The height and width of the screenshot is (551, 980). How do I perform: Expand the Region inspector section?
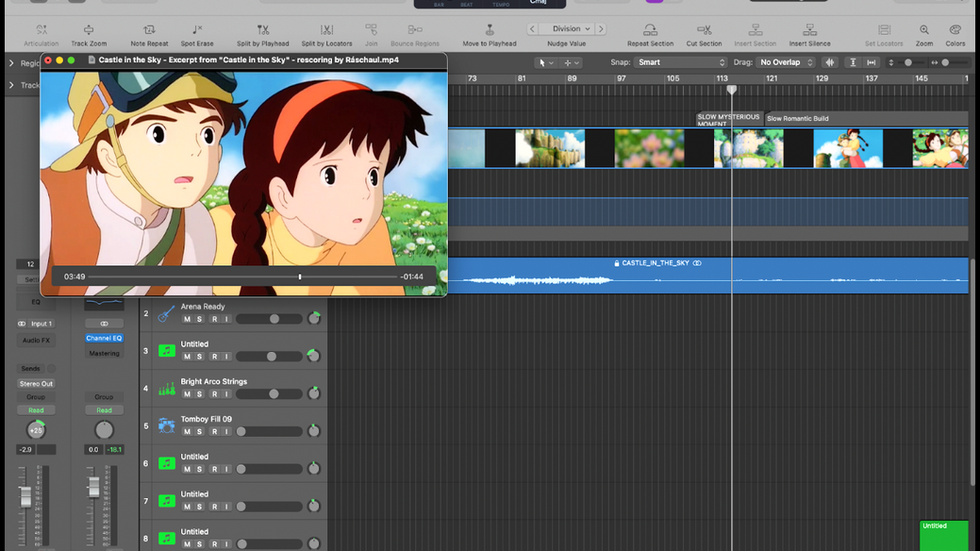pos(11,63)
